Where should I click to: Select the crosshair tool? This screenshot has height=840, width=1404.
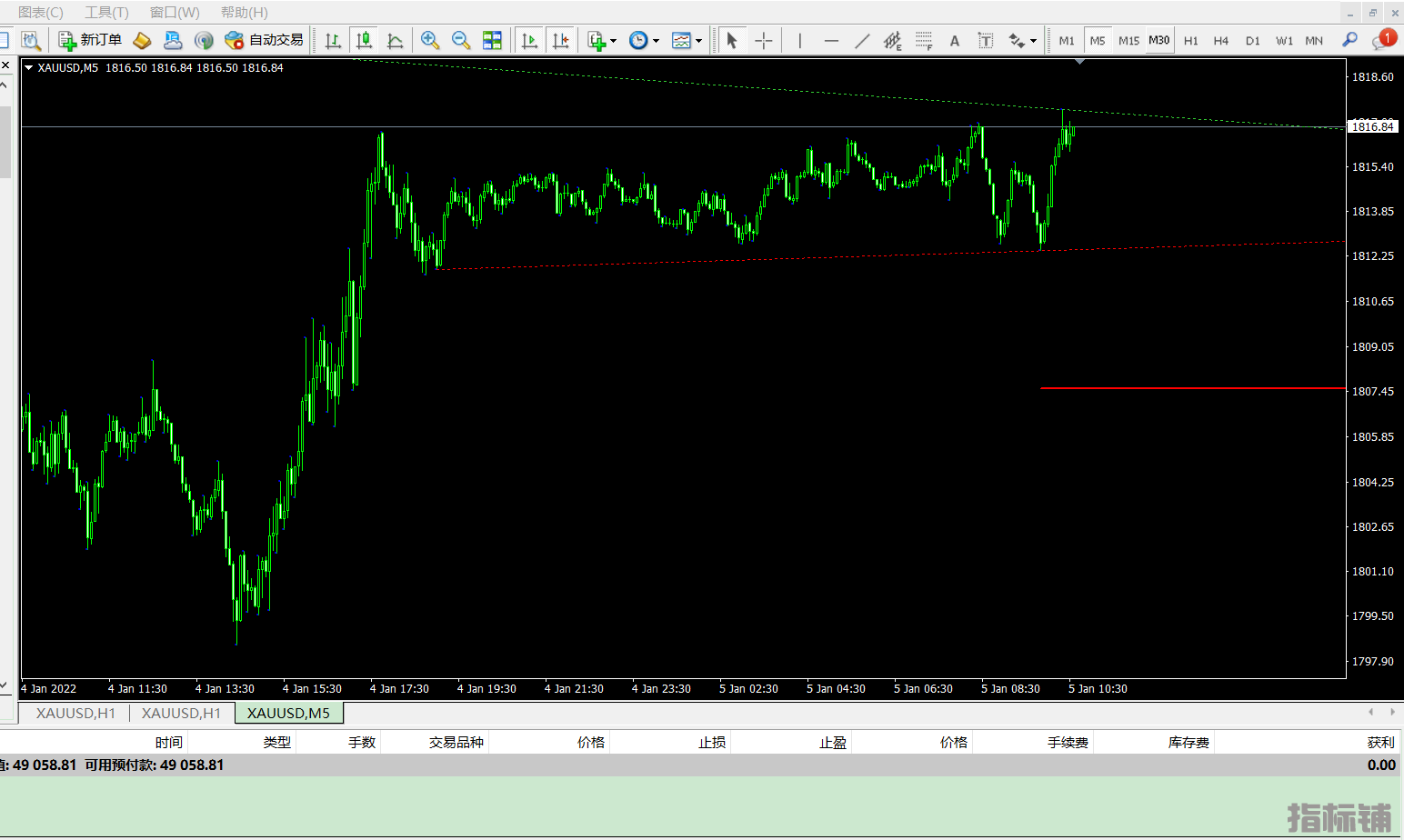click(x=764, y=40)
